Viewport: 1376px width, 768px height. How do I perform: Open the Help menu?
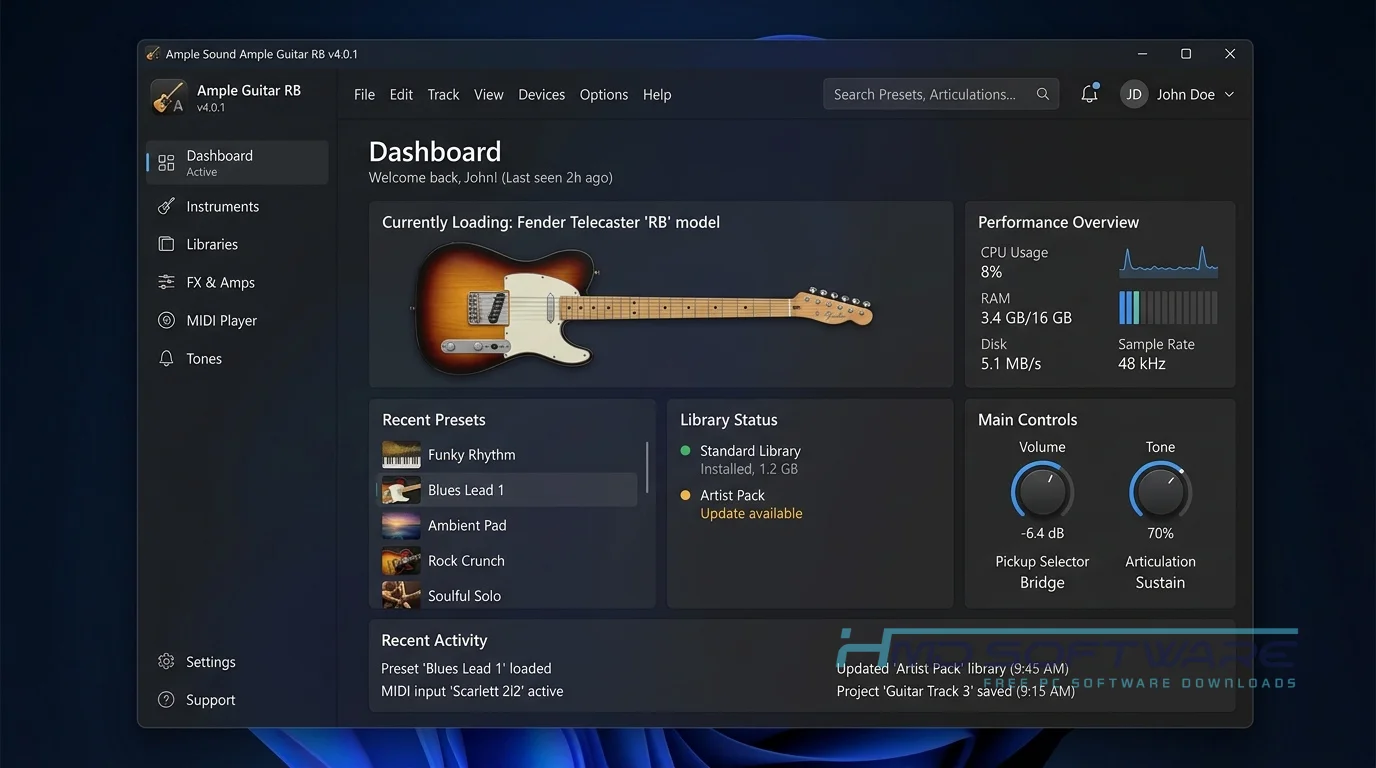coord(657,94)
